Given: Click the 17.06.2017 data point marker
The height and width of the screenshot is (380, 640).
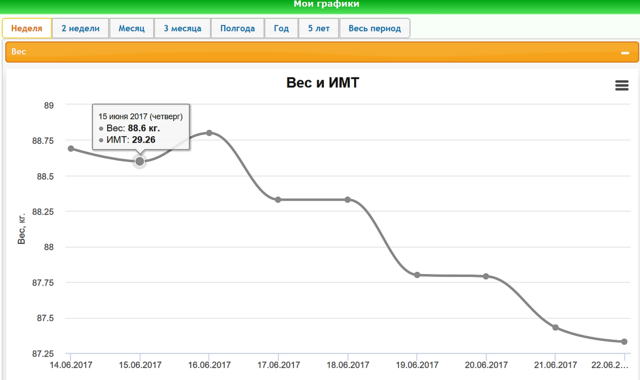Looking at the screenshot, I should pos(278,200).
